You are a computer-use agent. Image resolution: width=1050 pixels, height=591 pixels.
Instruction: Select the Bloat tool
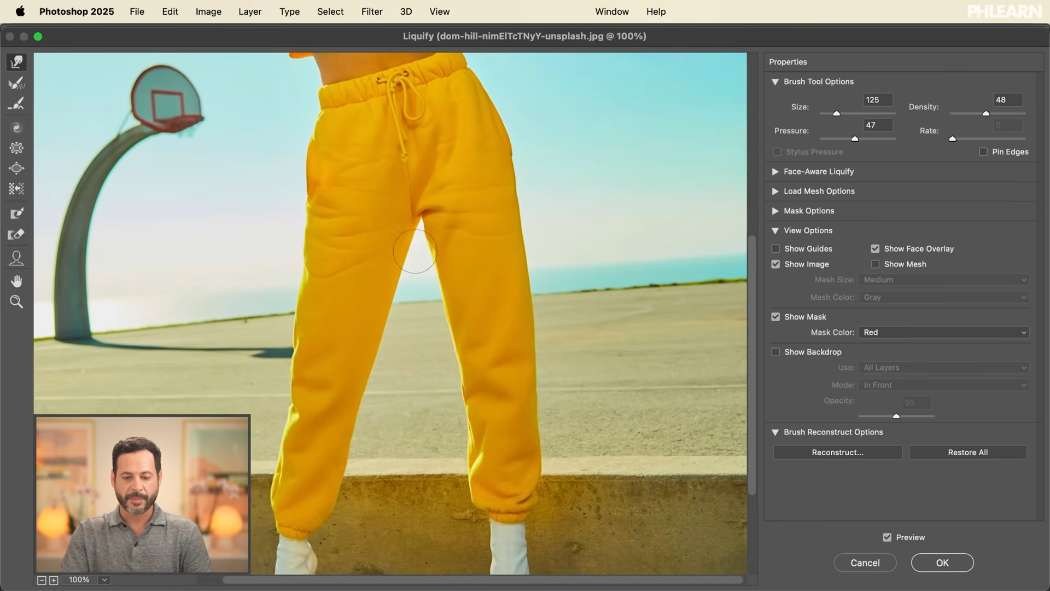coord(16,169)
